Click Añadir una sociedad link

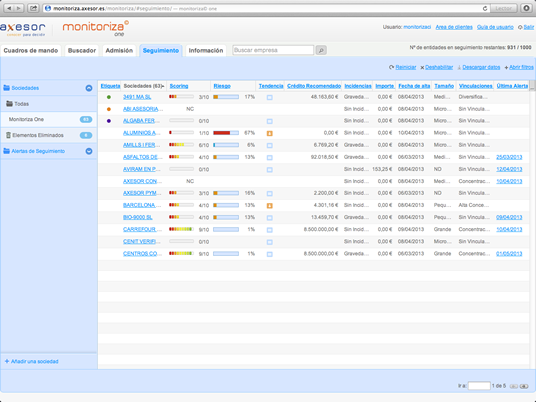(x=31, y=361)
